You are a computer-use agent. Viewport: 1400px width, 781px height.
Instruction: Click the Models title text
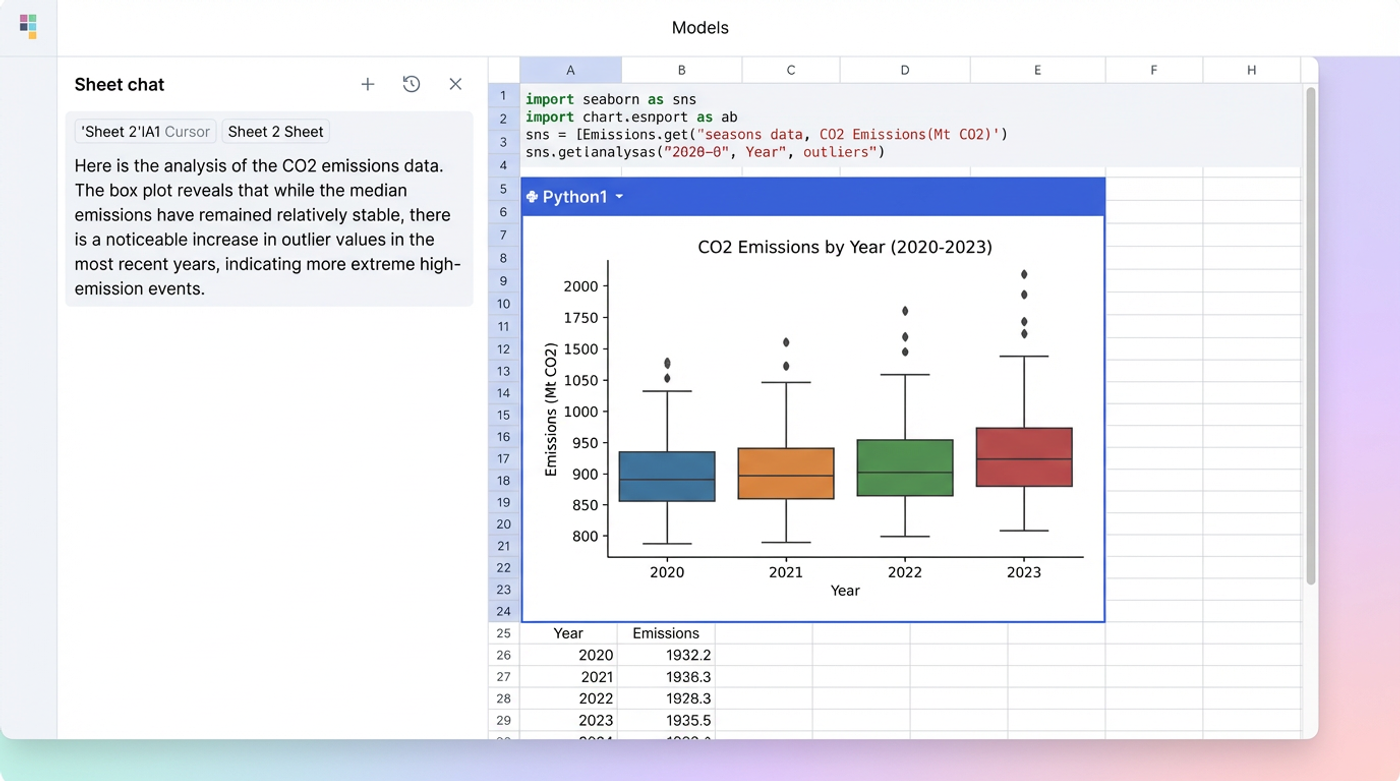[x=700, y=28]
